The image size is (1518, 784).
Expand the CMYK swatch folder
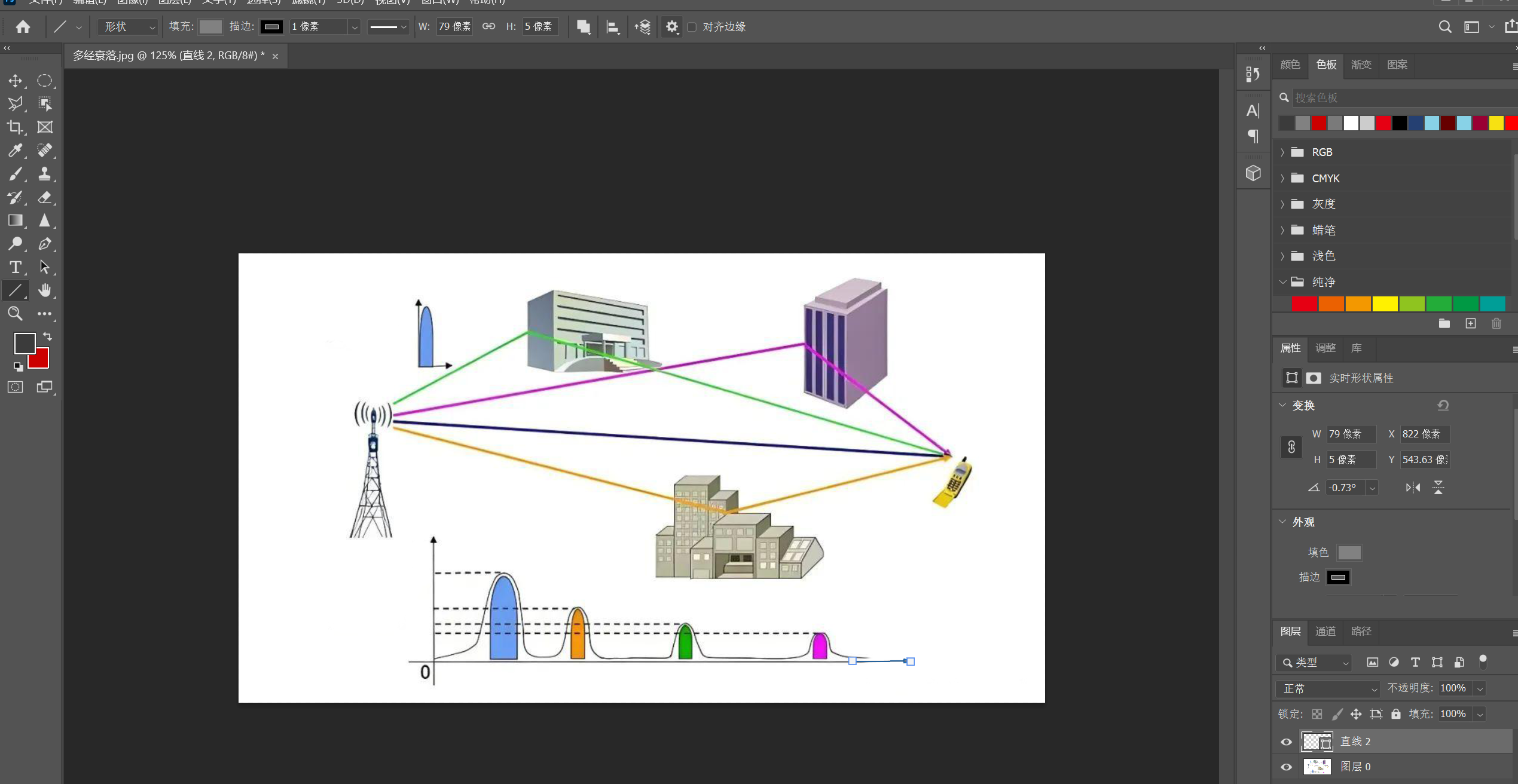[x=1282, y=178]
